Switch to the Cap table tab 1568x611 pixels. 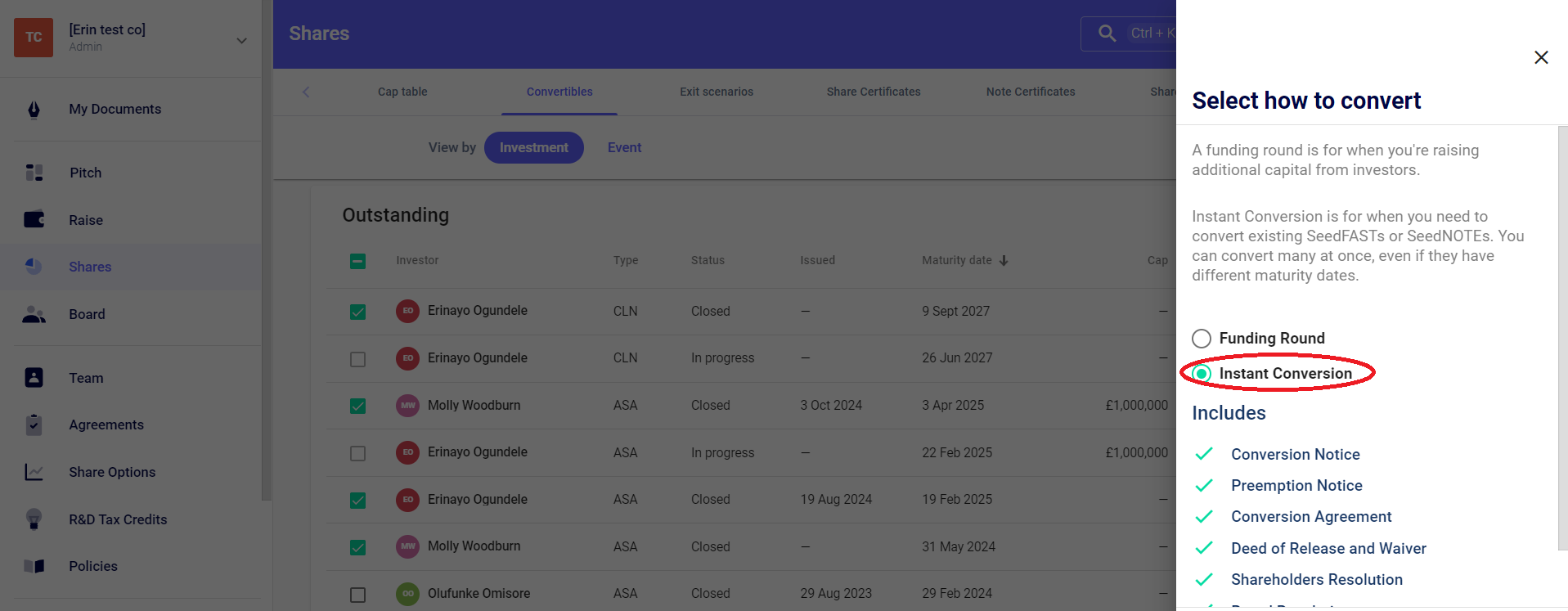402,92
